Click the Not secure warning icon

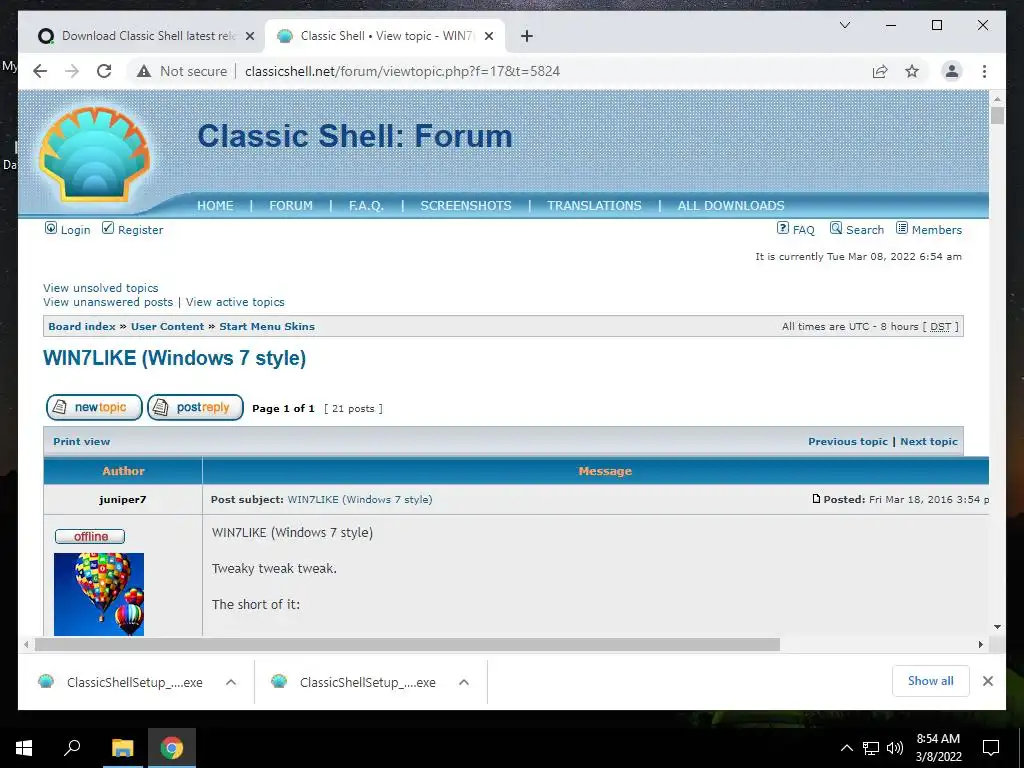click(144, 71)
